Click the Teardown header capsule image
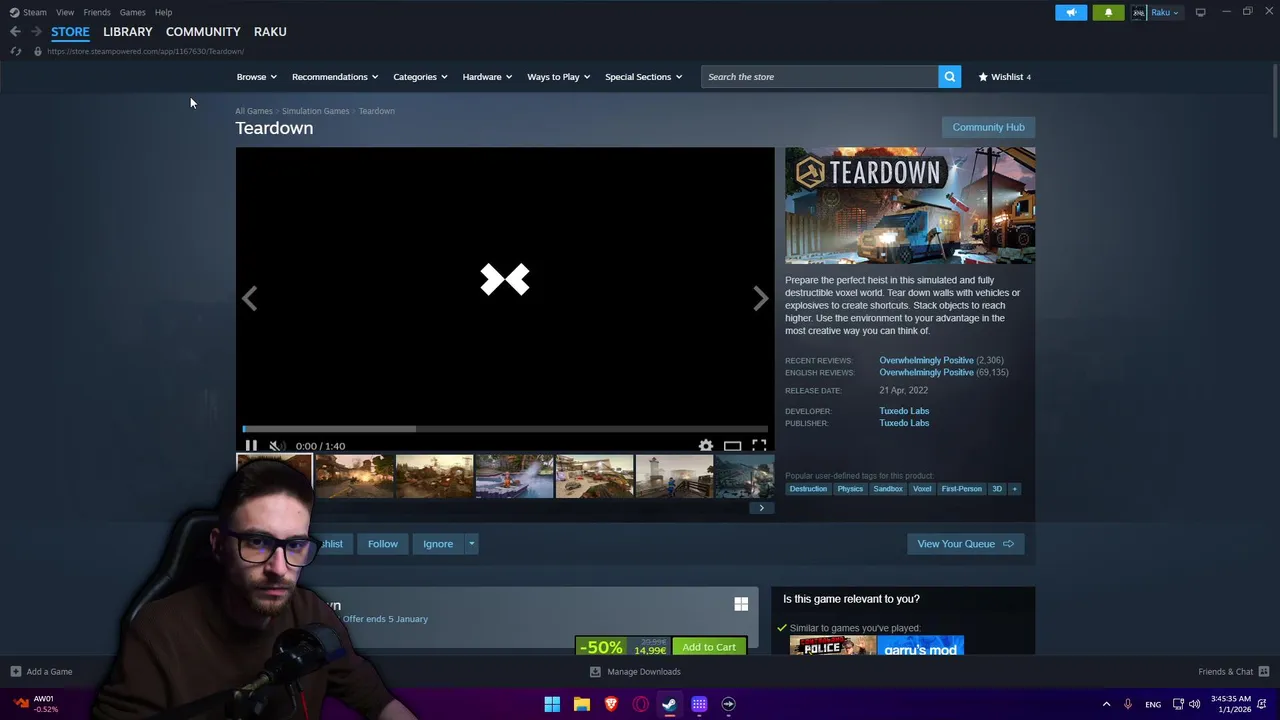1280x720 pixels. 910,206
